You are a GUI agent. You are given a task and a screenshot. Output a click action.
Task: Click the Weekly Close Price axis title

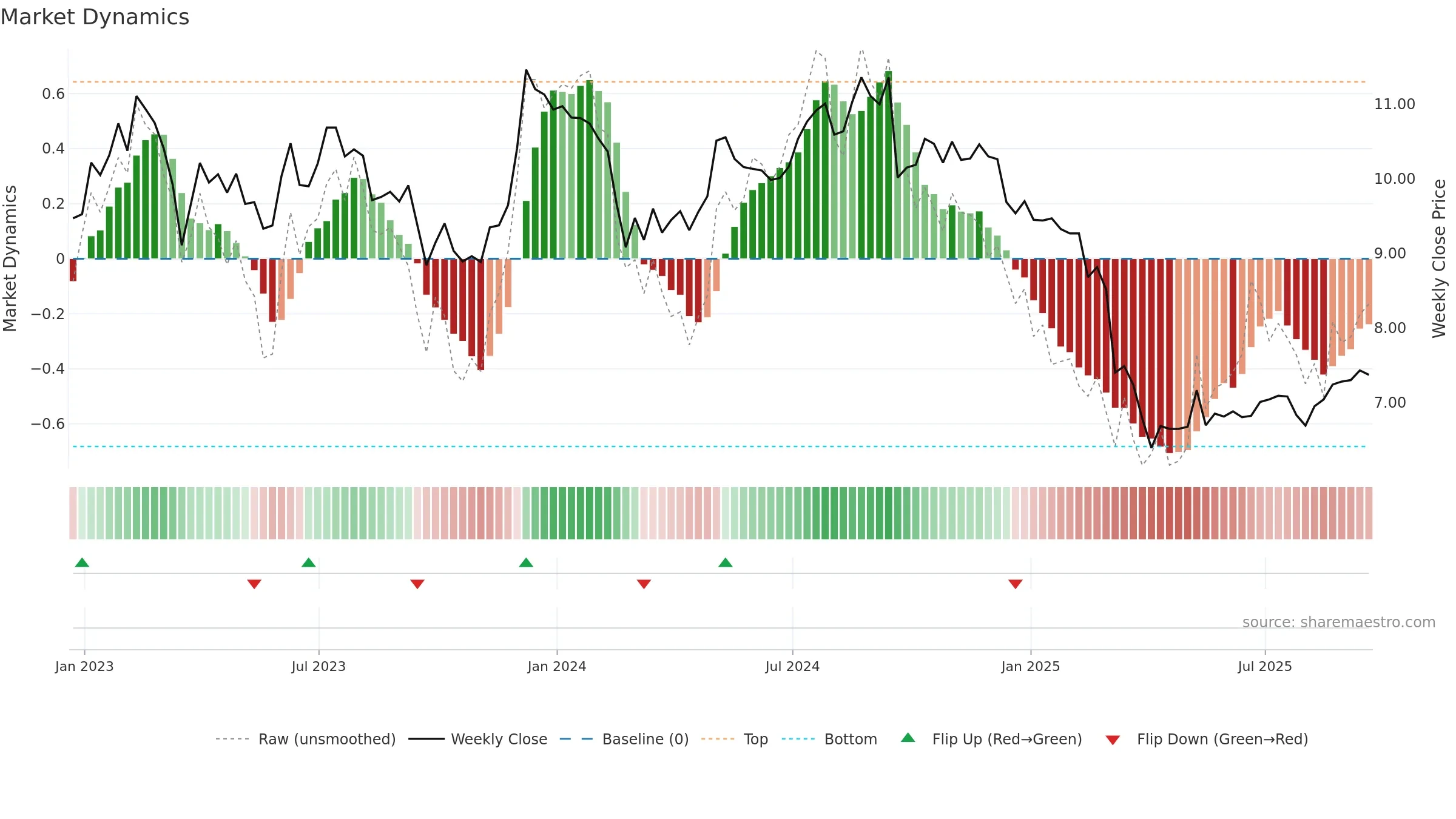[x=1439, y=258]
